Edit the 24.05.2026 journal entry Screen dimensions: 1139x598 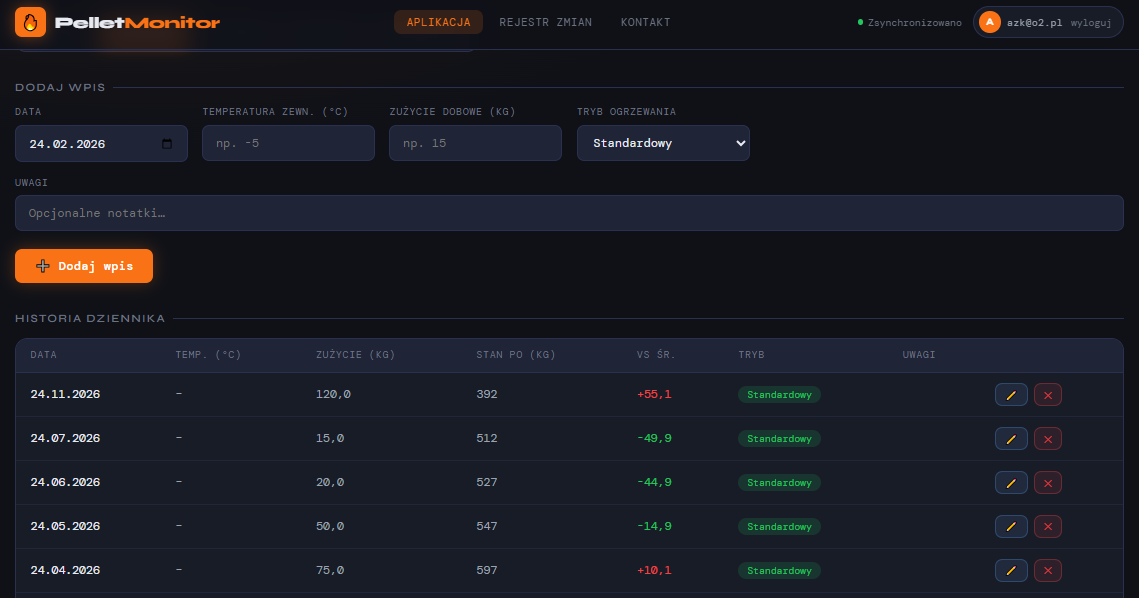1011,527
